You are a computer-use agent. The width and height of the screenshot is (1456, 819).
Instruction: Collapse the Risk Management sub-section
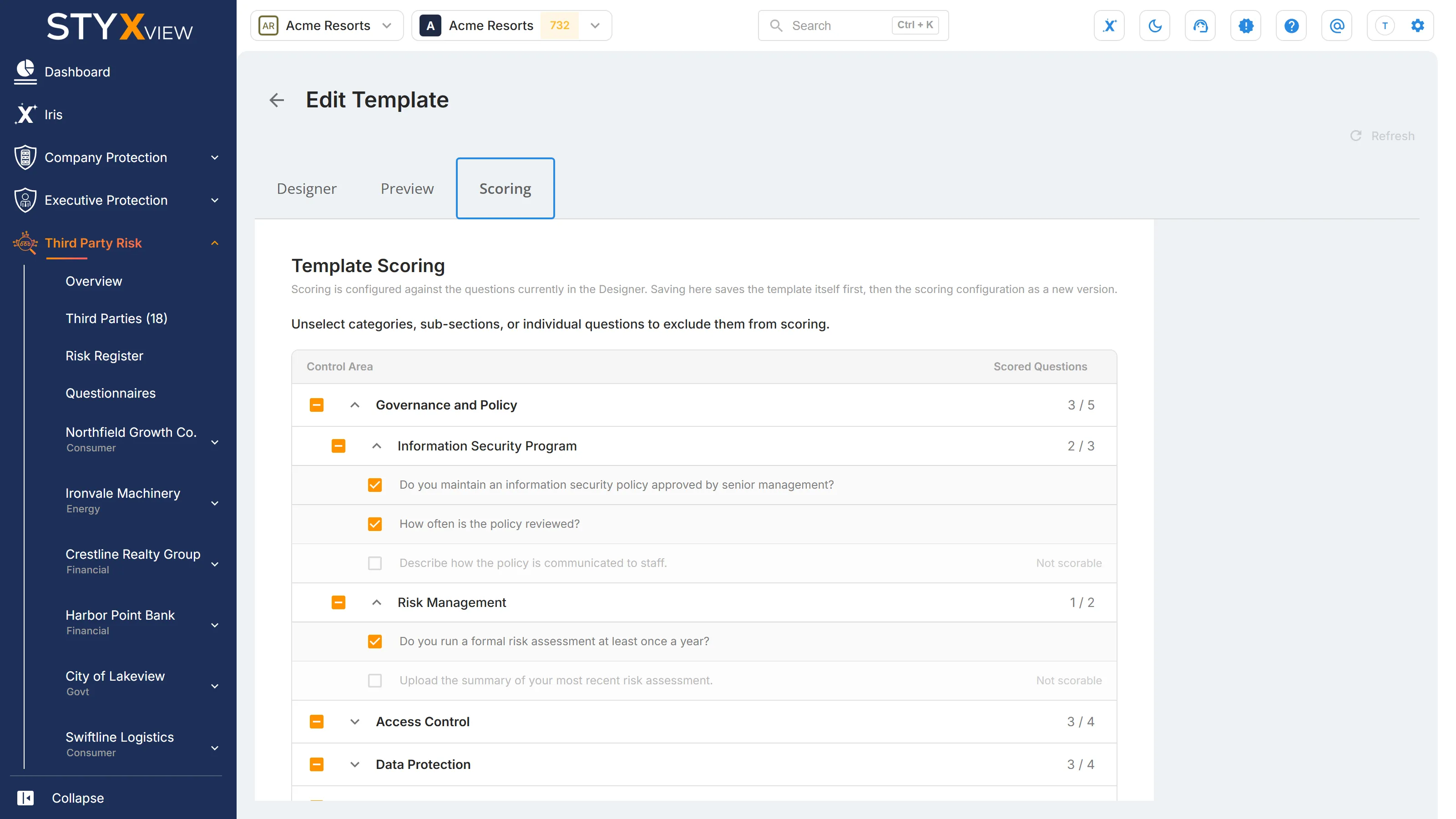376,602
